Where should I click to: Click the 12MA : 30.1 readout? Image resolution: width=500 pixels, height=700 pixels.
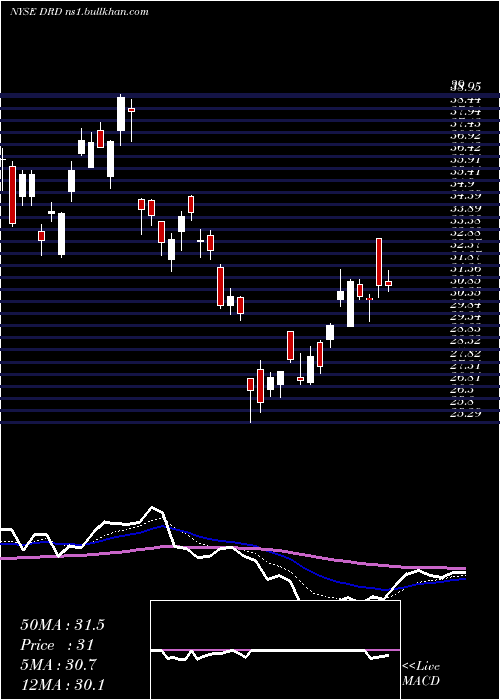click(x=62, y=685)
